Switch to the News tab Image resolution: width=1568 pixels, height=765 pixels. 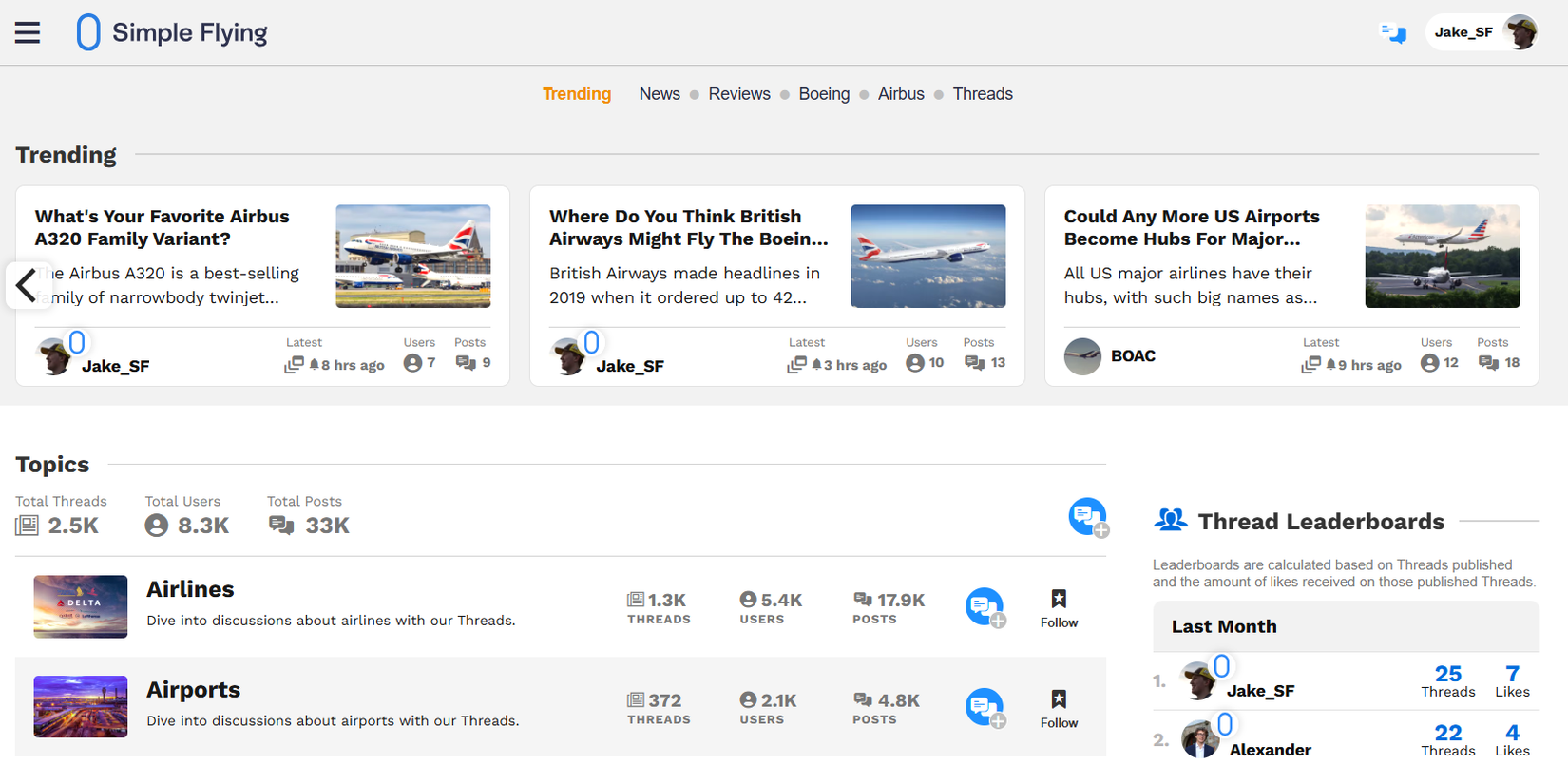(x=660, y=94)
